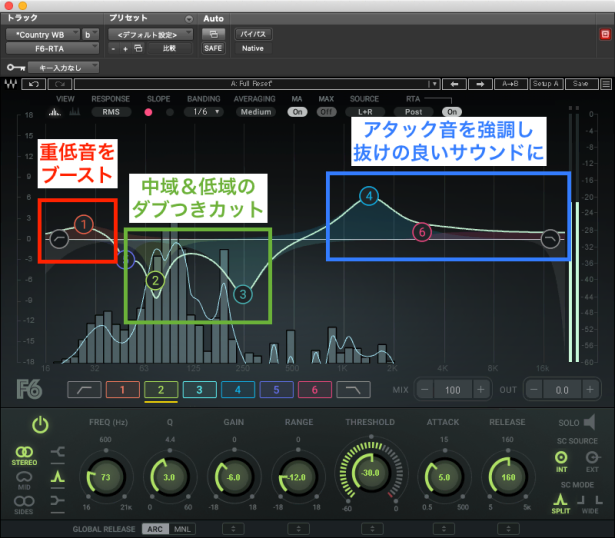Image resolution: width=615 pixels, height=538 pixels.
Task: Click stepper below THRESHOLD knob
Action: [x=372, y=529]
